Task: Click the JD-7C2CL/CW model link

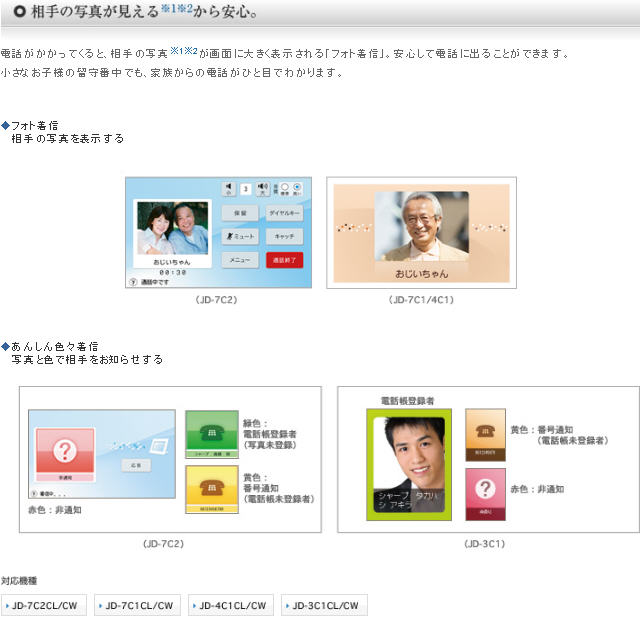Action: (x=45, y=605)
